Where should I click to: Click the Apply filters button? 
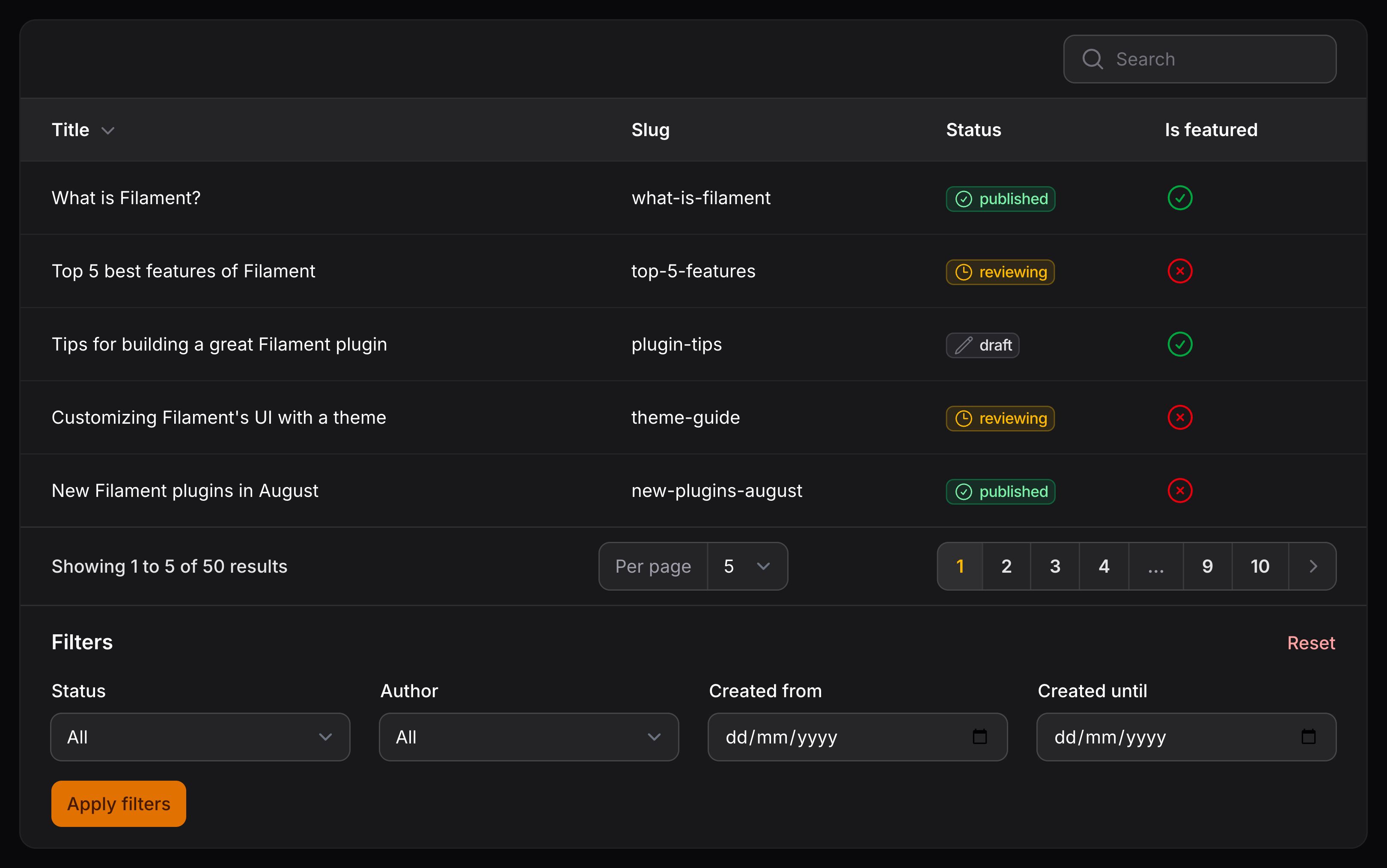[119, 804]
